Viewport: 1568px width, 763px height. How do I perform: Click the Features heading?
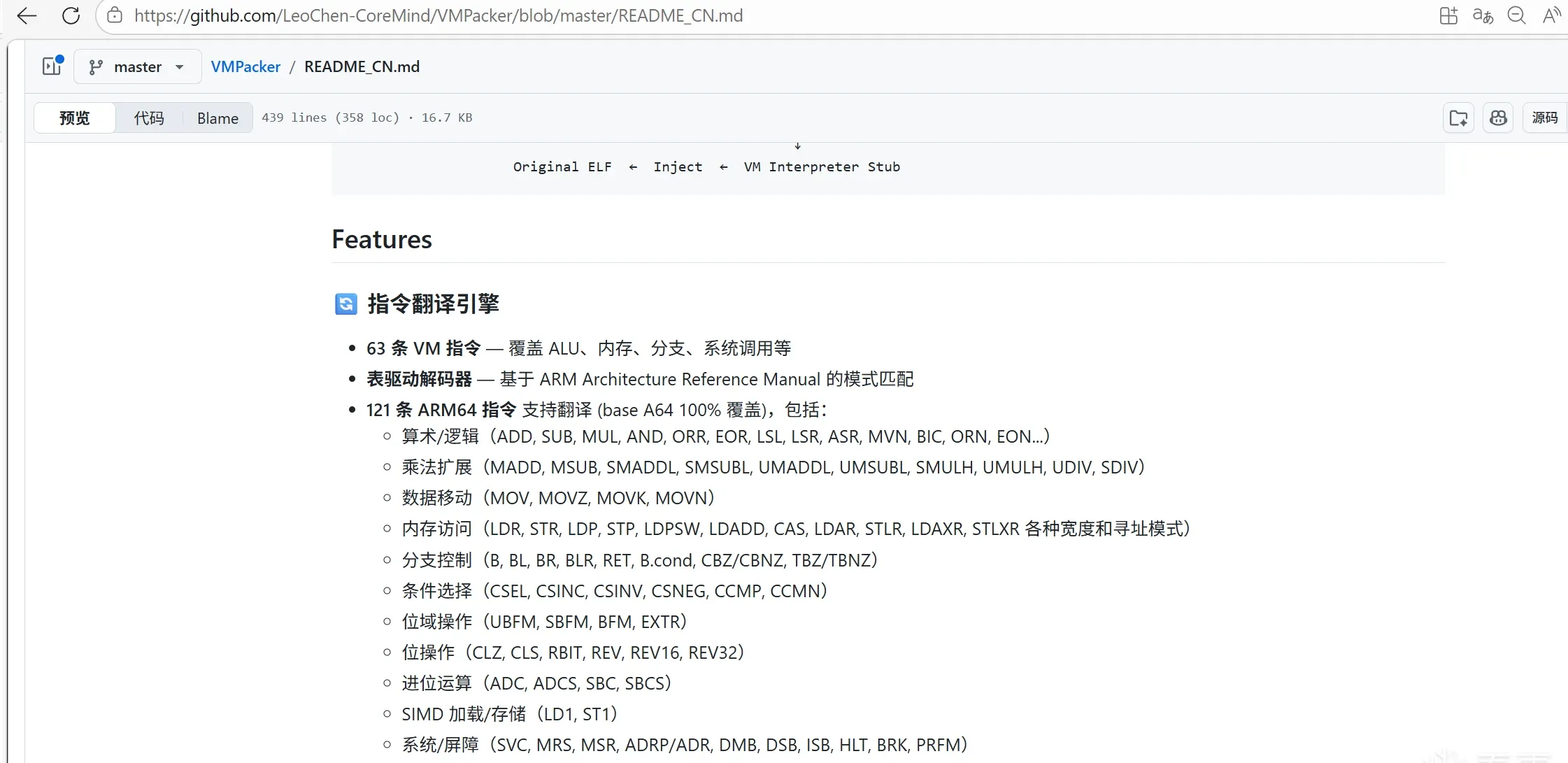[x=382, y=239]
